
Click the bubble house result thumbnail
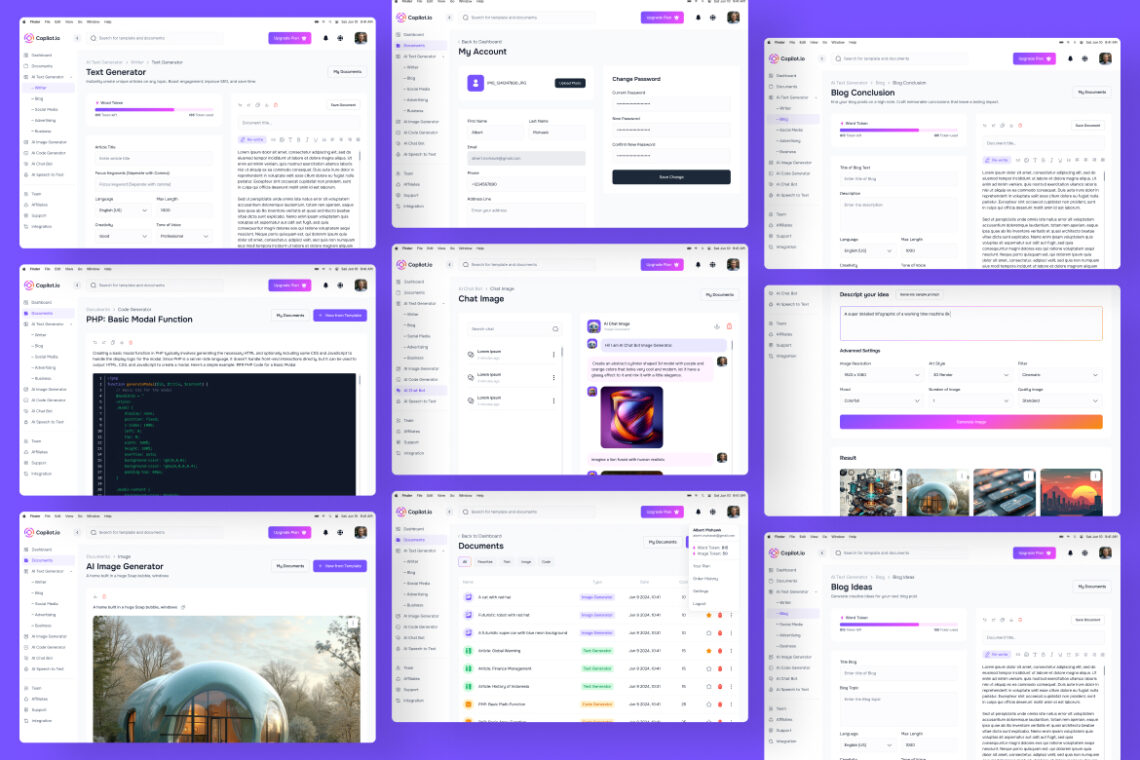click(x=937, y=492)
